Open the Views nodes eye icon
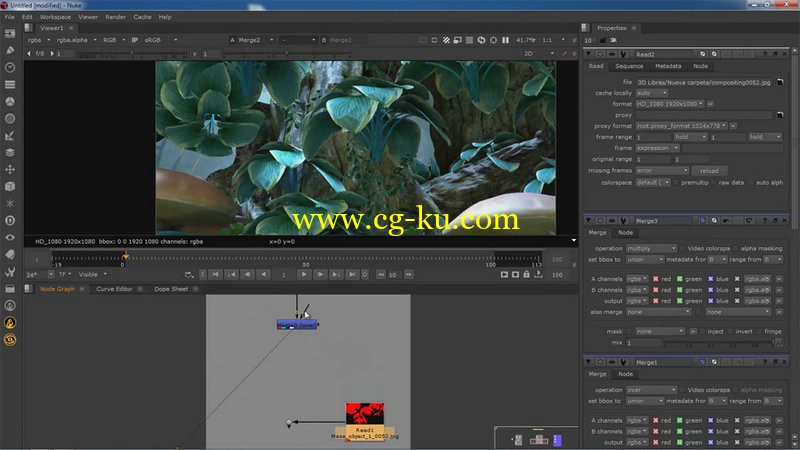This screenshot has width=800, height=450. 10,237
